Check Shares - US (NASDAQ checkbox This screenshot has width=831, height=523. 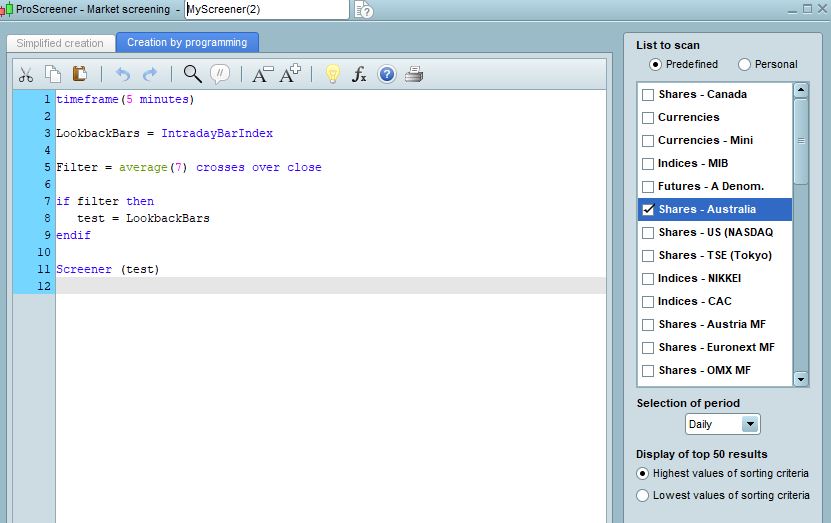[648, 233]
